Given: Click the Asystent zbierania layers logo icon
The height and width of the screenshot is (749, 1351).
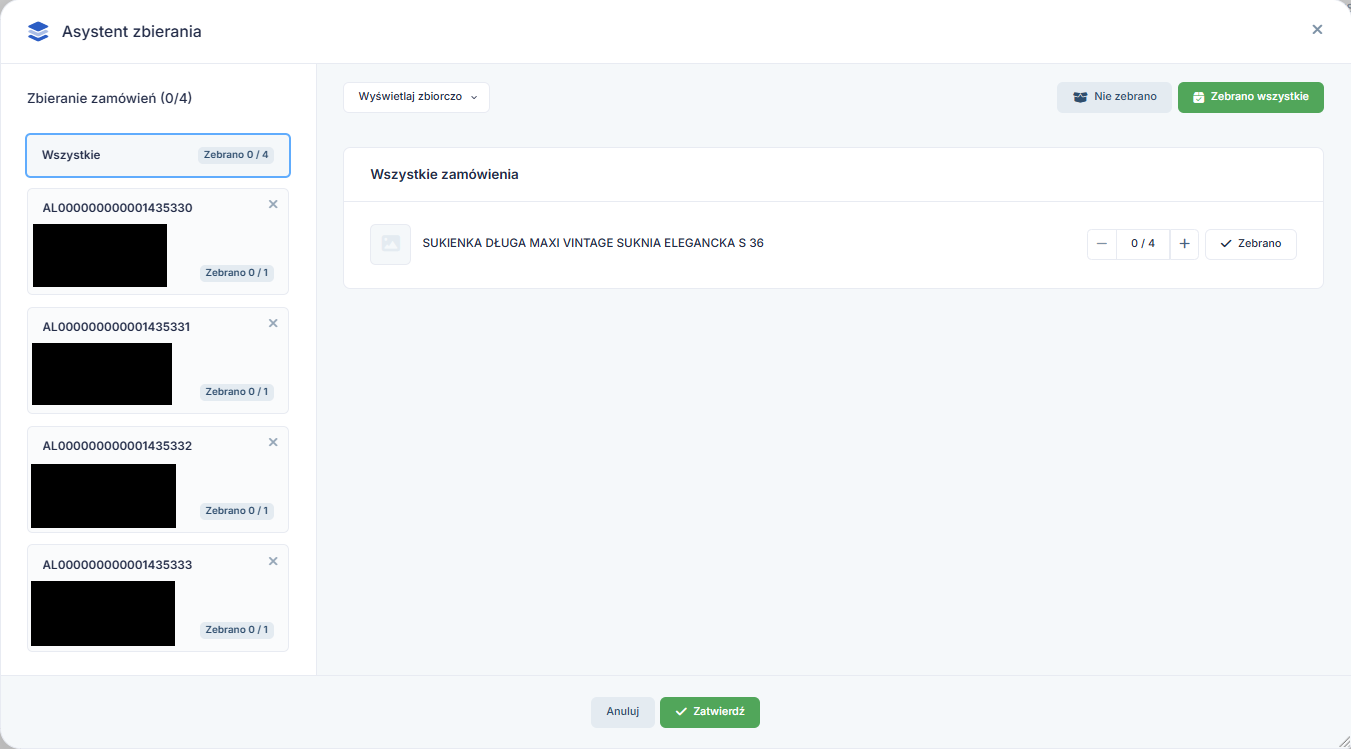Looking at the screenshot, I should click(x=38, y=32).
